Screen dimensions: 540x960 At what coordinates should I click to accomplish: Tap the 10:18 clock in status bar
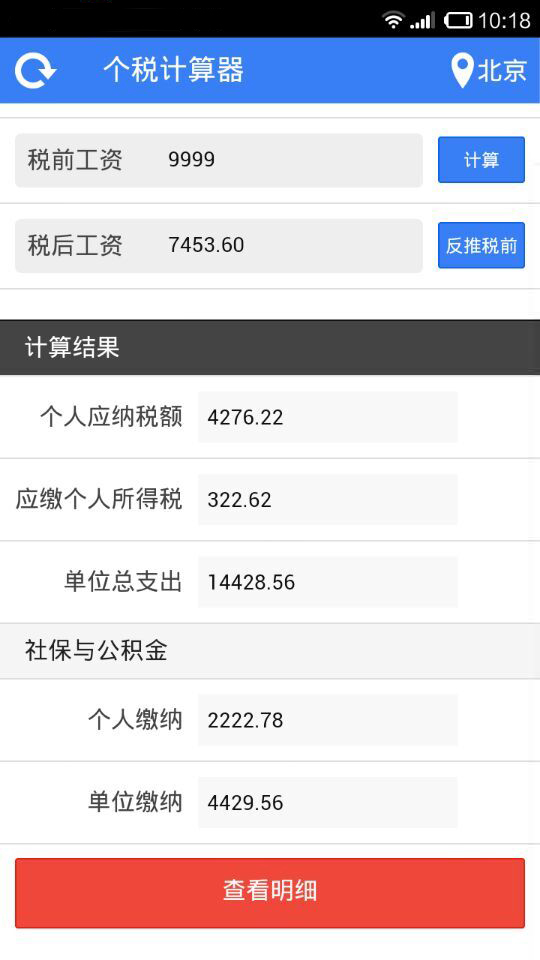(x=504, y=21)
